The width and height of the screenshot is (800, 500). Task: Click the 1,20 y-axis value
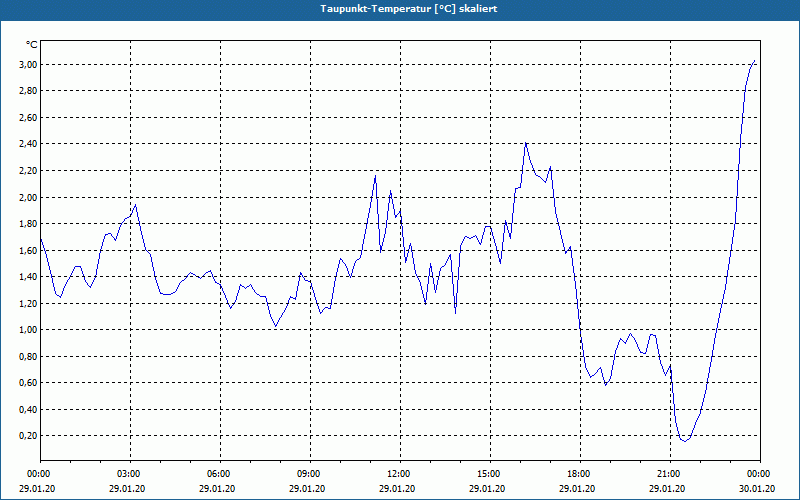[x=28, y=303]
